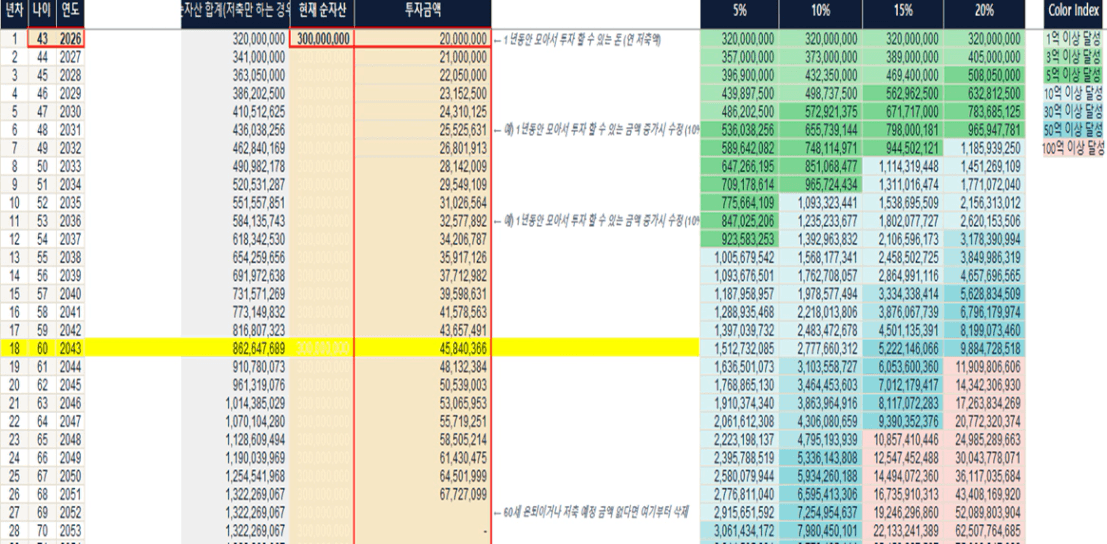Select the age cell 43
Viewport: 1107px width, 544px height.
pos(42,39)
